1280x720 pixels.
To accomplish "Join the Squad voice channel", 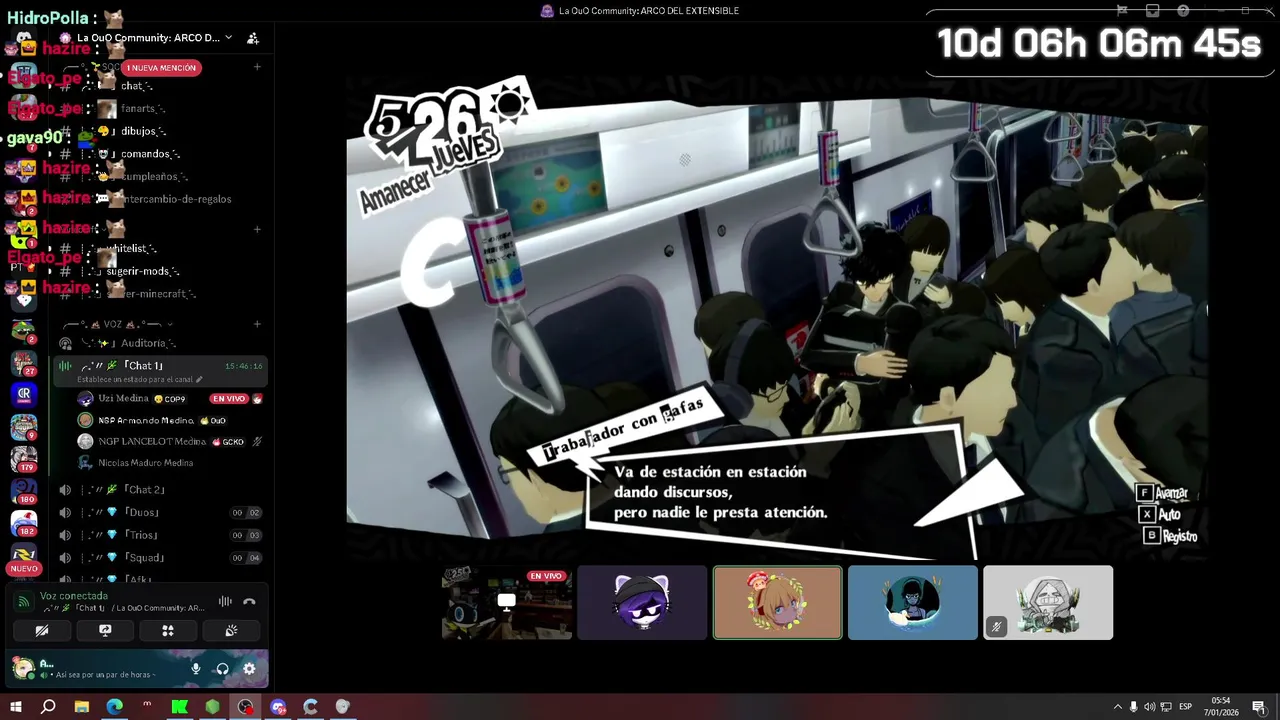I will click(x=160, y=557).
